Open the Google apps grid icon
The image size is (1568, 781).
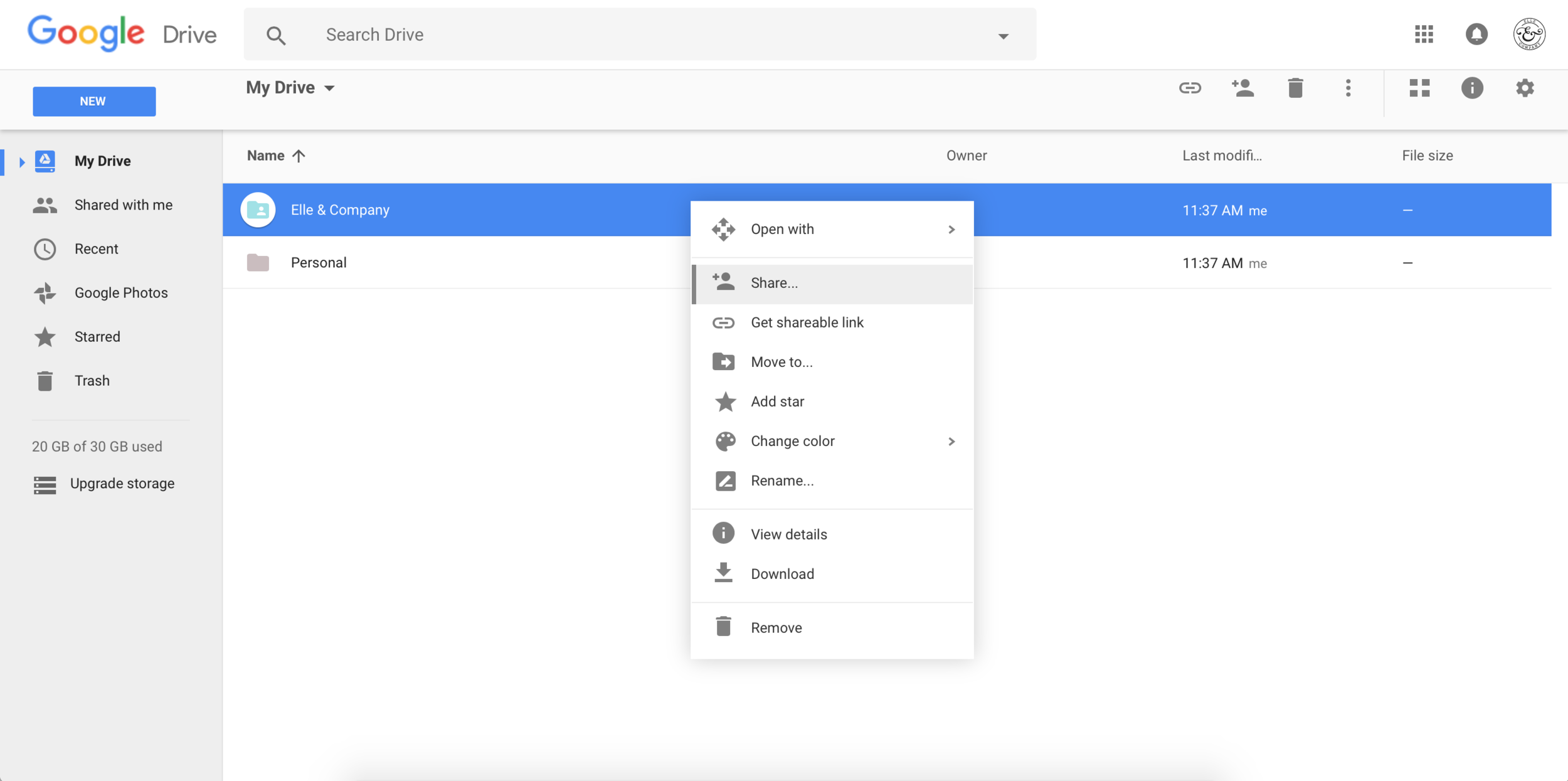click(x=1424, y=35)
